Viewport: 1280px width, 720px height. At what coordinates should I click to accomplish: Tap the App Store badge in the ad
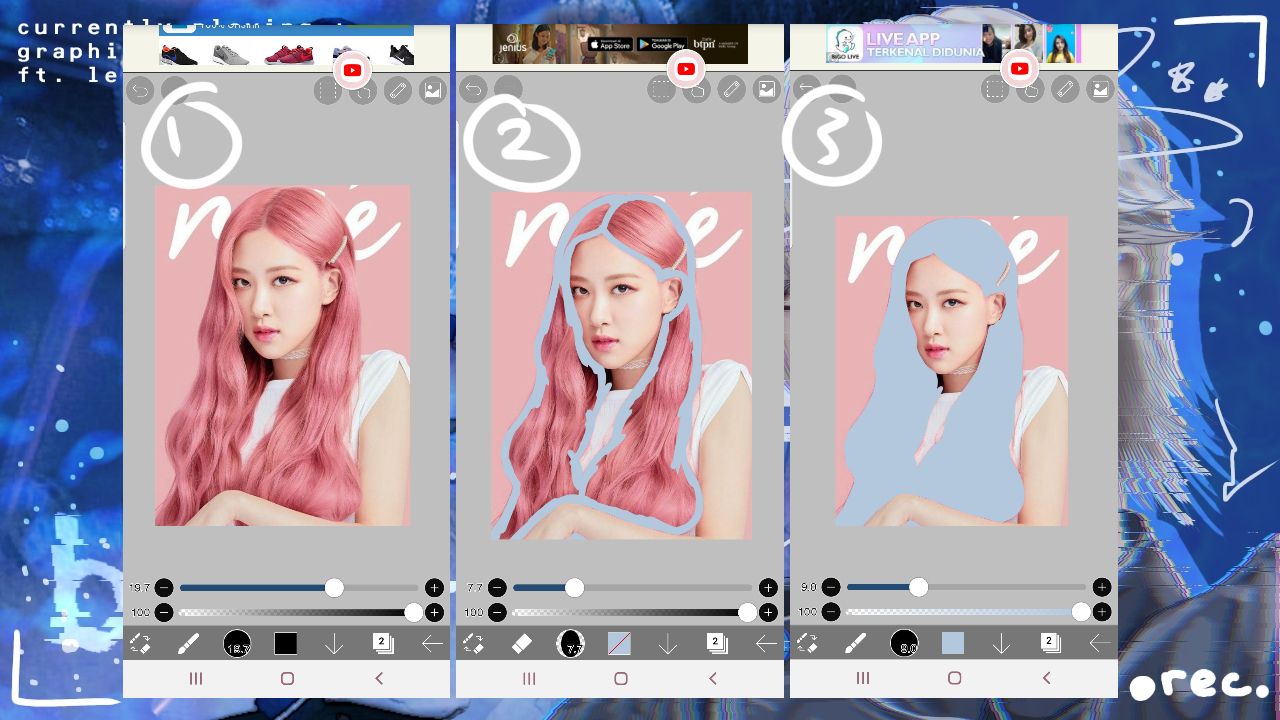coord(608,45)
